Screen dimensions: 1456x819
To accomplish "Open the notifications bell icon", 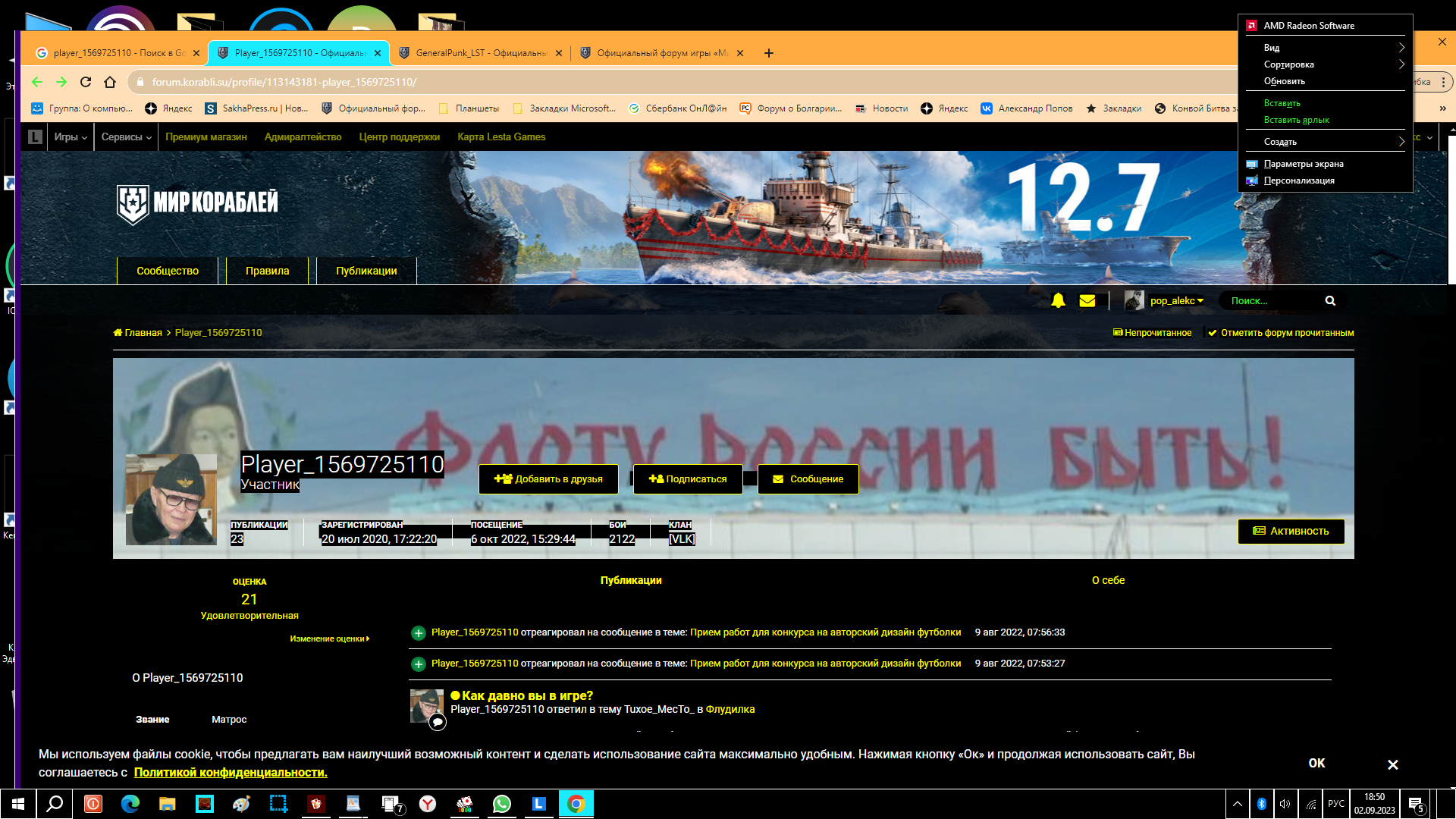I will pos(1058,301).
